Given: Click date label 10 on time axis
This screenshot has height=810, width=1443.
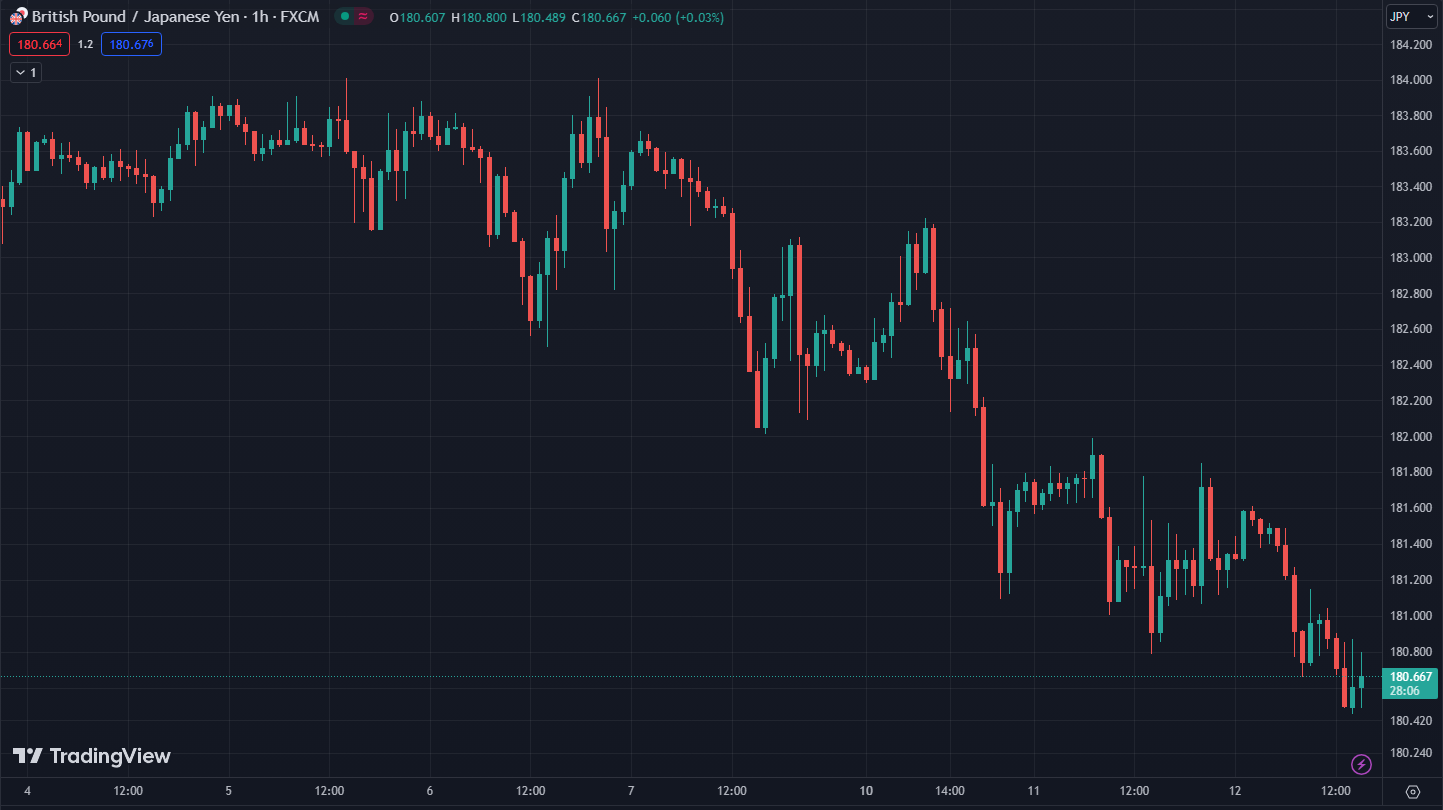Looking at the screenshot, I should tap(865, 791).
